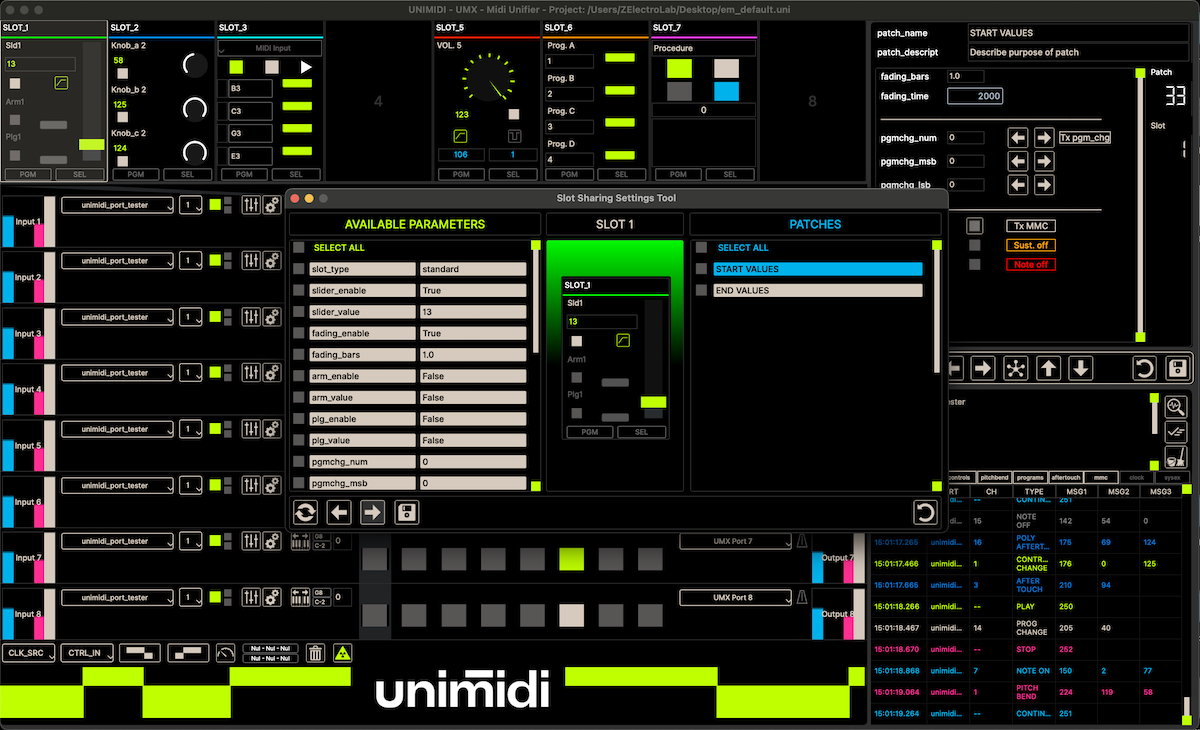Screen dimensions: 1200x730
Task: Open gears settings icon for Input 6
Action: (x=271, y=485)
